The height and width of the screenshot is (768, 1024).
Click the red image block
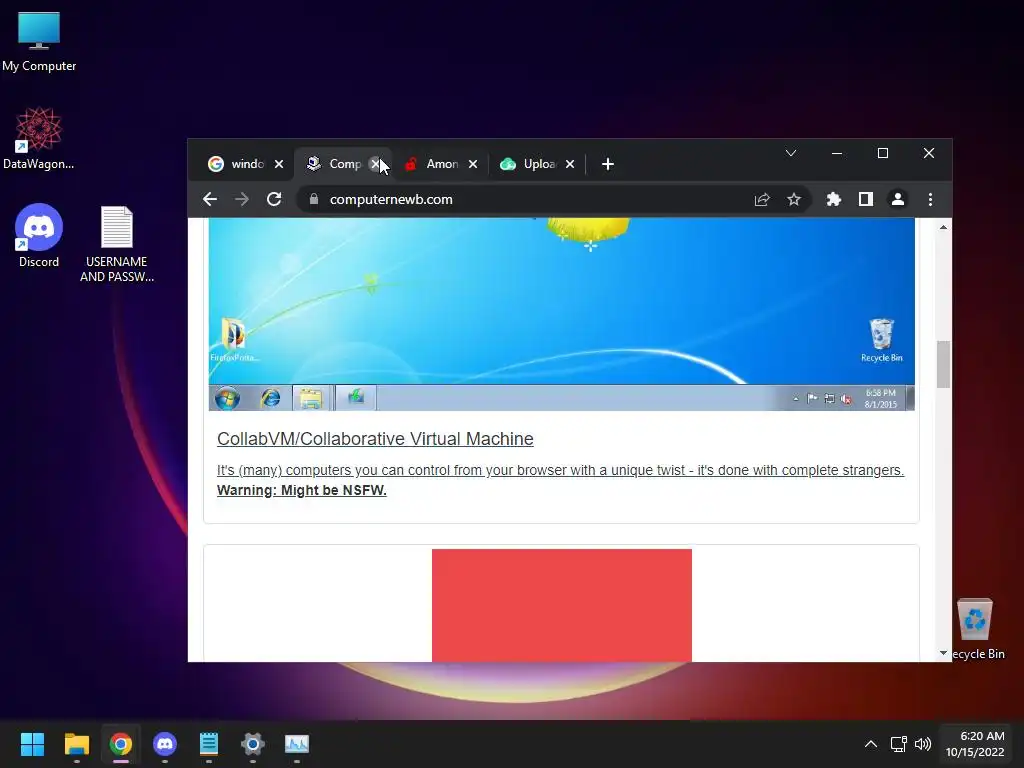[562, 605]
